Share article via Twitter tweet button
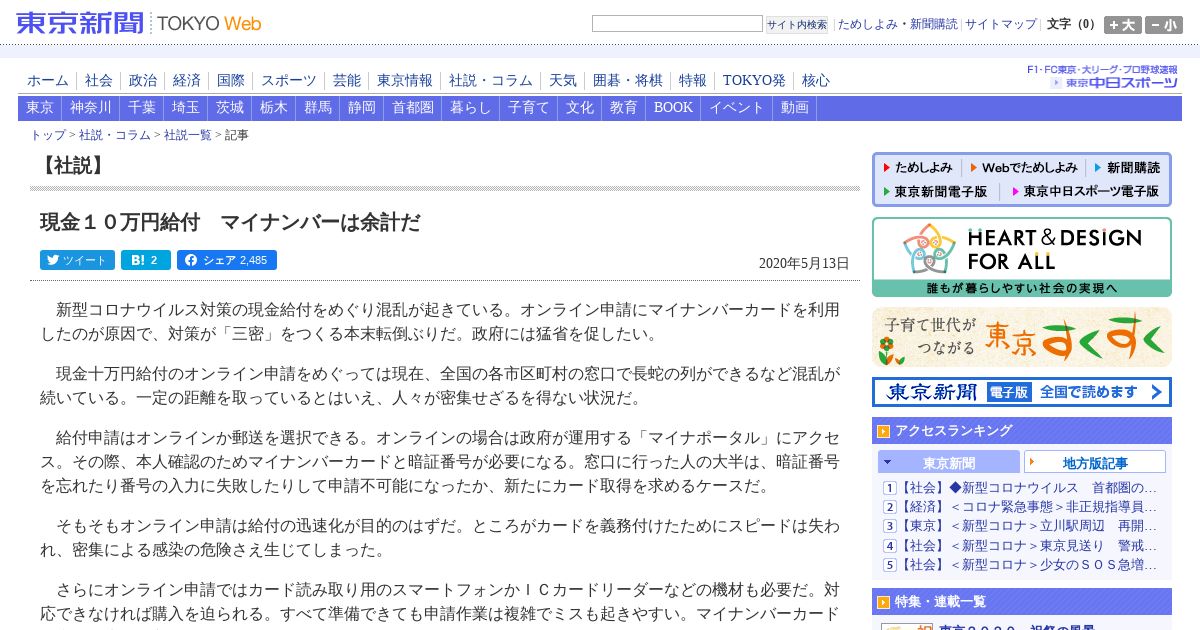1200x630 pixels. pyautogui.click(x=77, y=260)
